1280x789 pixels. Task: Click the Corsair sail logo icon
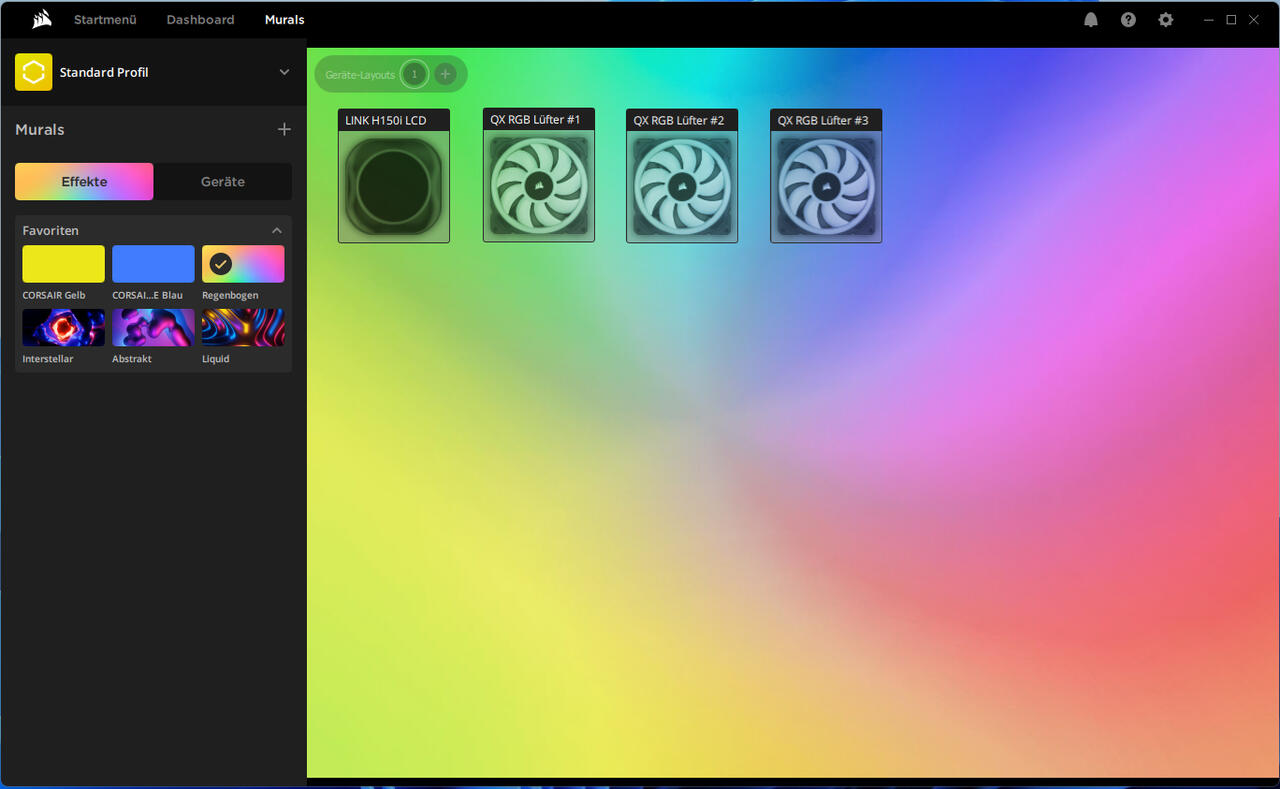click(41, 19)
